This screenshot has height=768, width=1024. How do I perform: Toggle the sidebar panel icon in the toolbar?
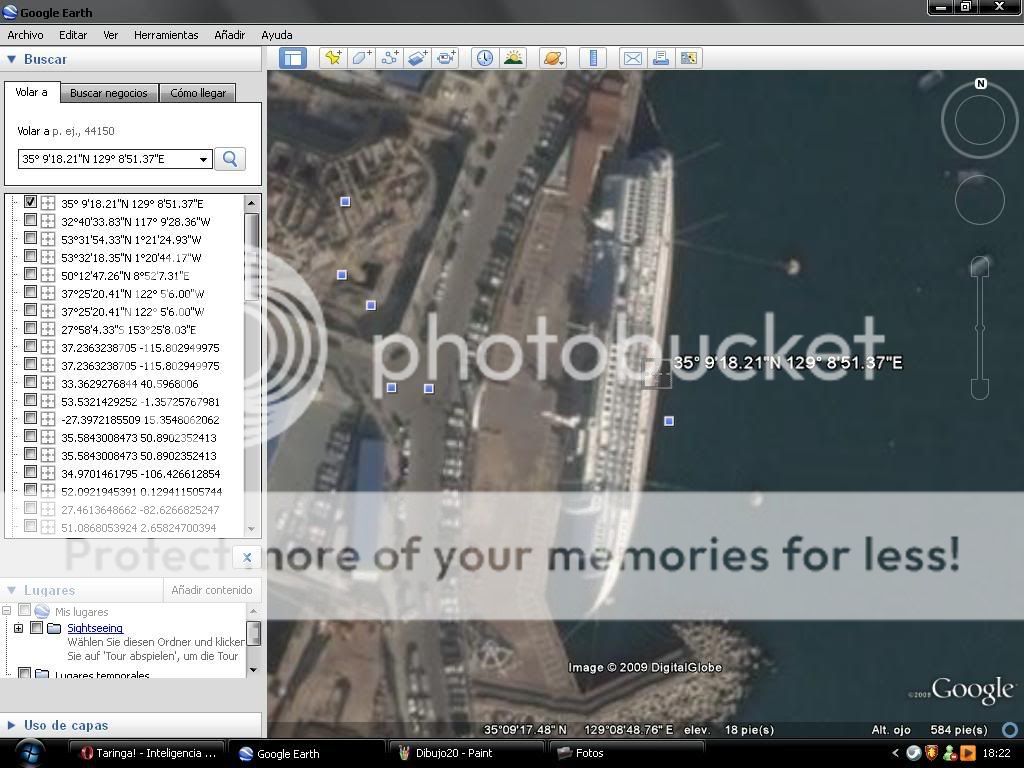[293, 58]
